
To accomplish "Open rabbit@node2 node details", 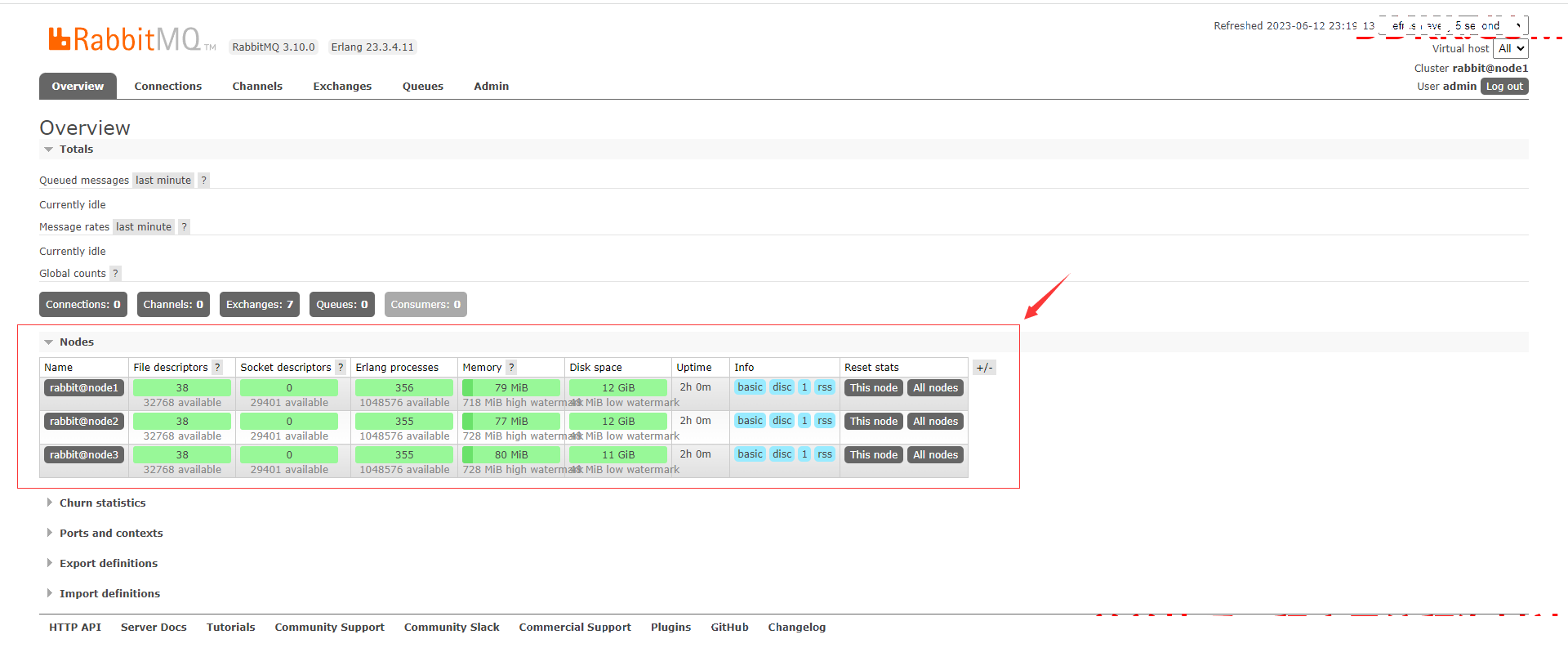I will click(x=84, y=422).
